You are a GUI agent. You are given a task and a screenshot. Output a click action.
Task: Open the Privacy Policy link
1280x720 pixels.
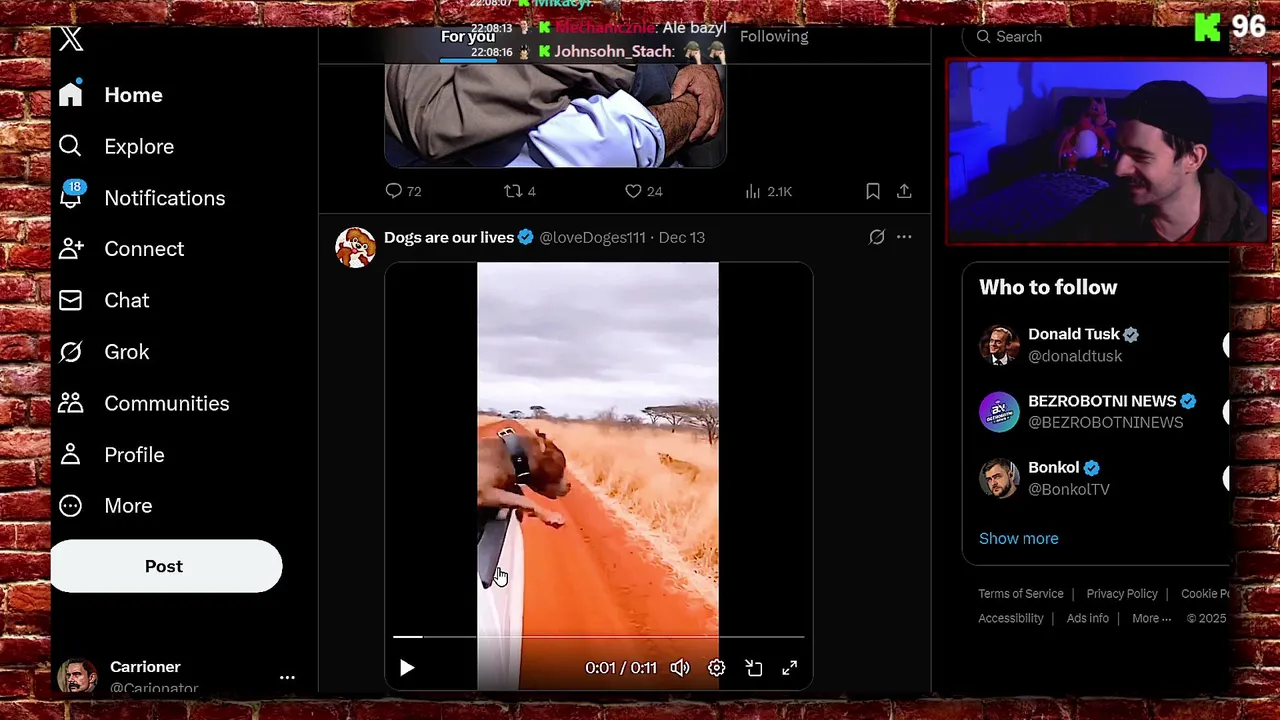[1122, 594]
